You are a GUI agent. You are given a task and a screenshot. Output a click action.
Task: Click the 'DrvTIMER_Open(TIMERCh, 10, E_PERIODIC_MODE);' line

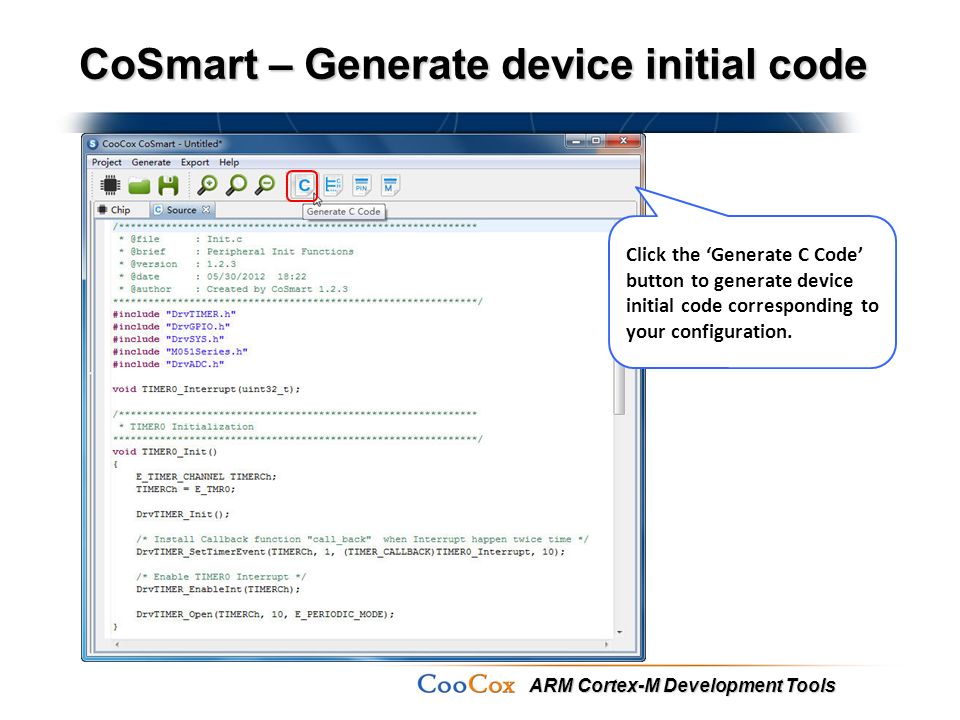[x=265, y=614]
